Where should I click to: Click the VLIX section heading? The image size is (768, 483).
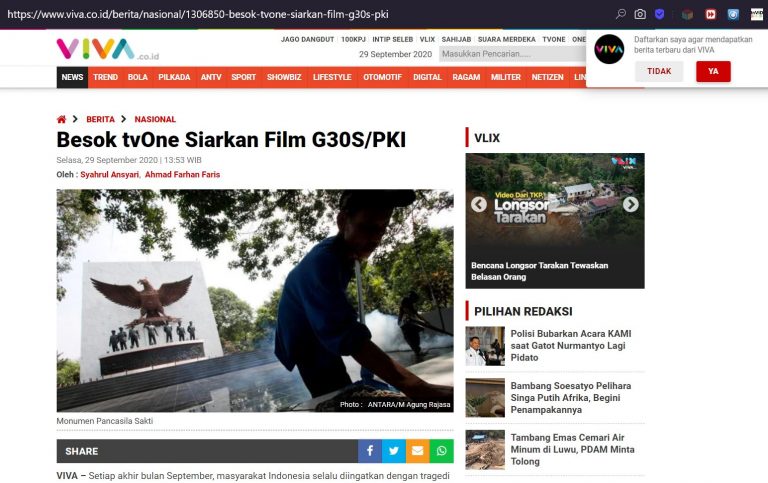point(487,138)
